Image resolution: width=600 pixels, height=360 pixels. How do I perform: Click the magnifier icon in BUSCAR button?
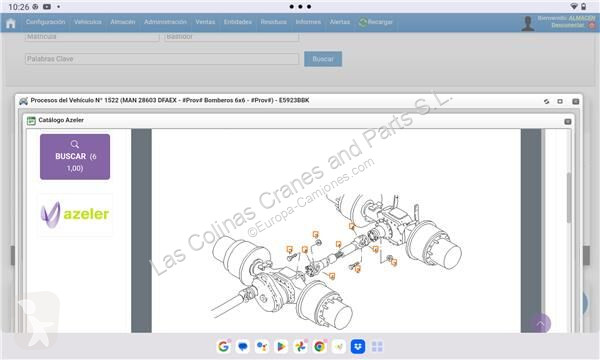pos(75,144)
